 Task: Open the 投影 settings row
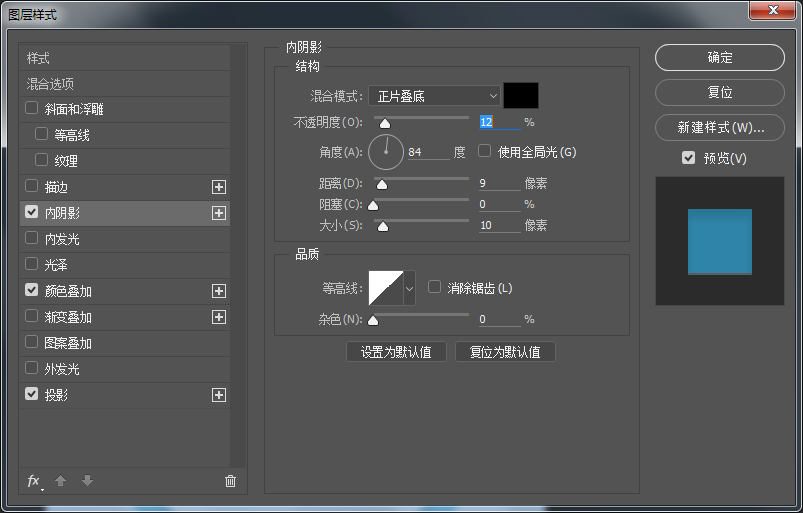click(x=125, y=395)
